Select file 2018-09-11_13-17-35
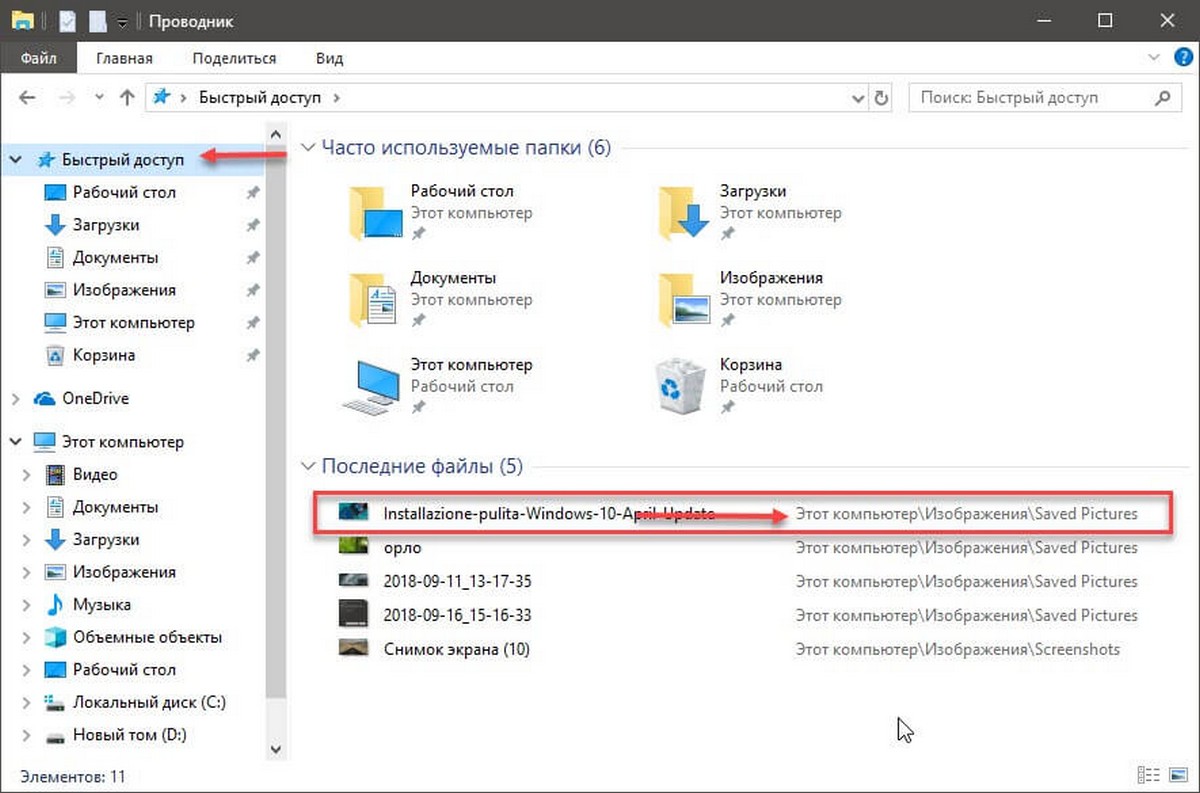1200x793 pixels. tap(460, 581)
